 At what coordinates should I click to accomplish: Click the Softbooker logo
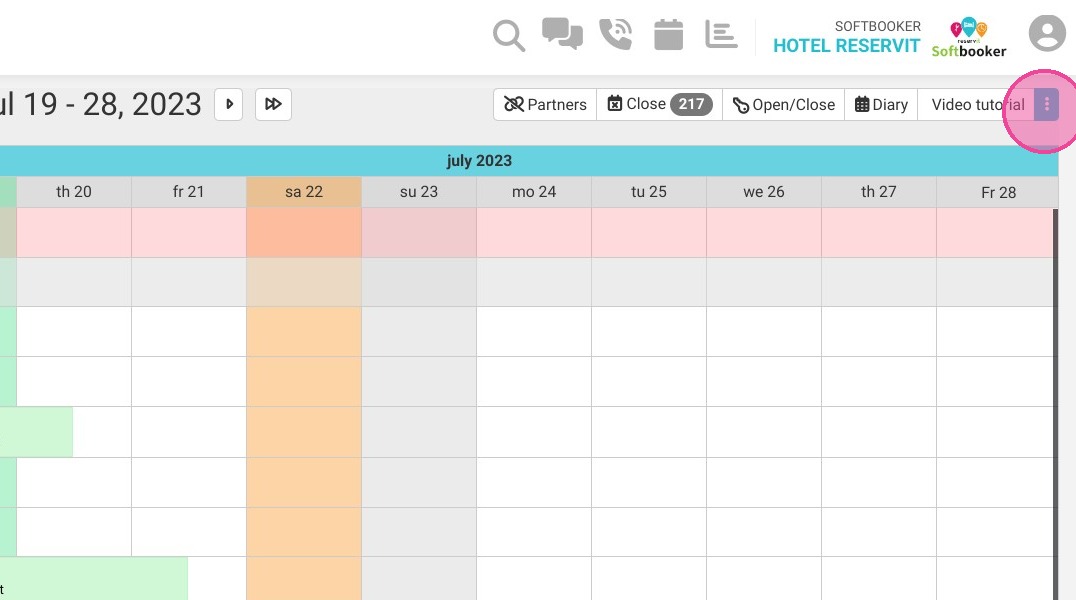point(968,38)
